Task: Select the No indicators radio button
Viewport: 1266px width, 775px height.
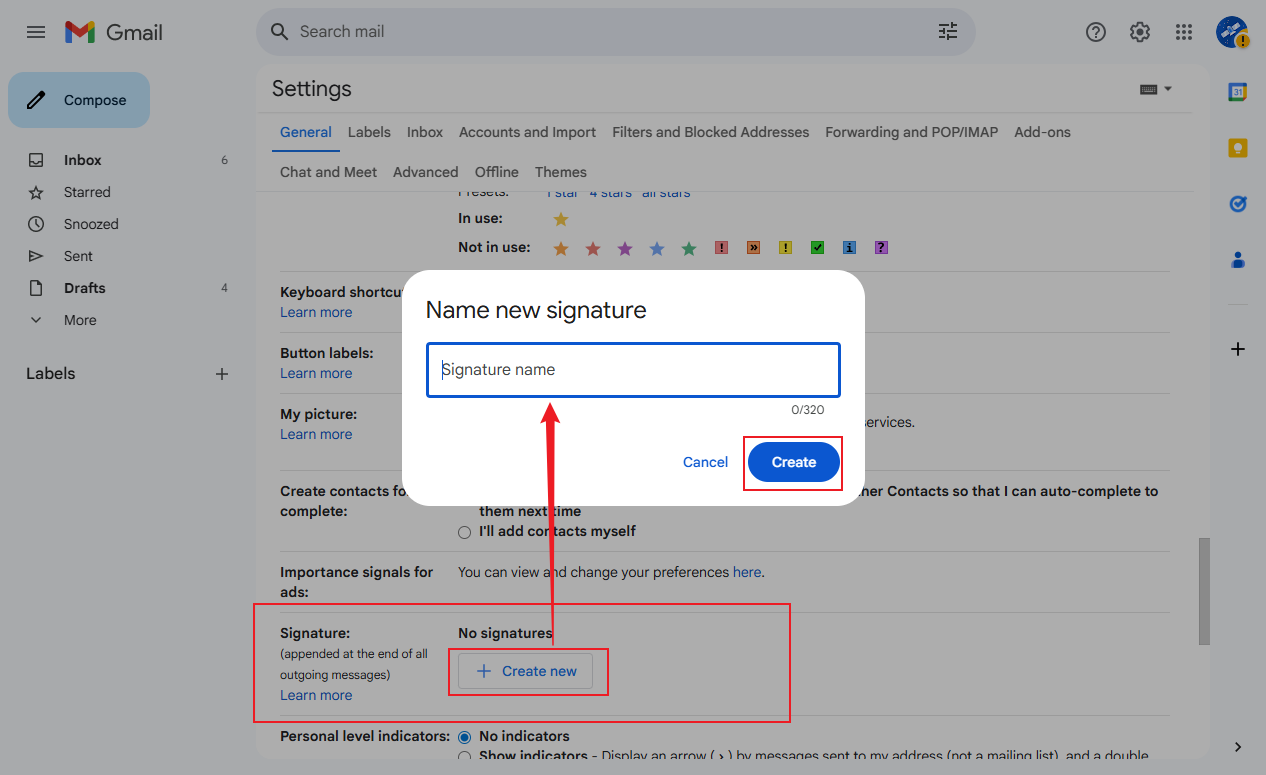Action: [464, 737]
